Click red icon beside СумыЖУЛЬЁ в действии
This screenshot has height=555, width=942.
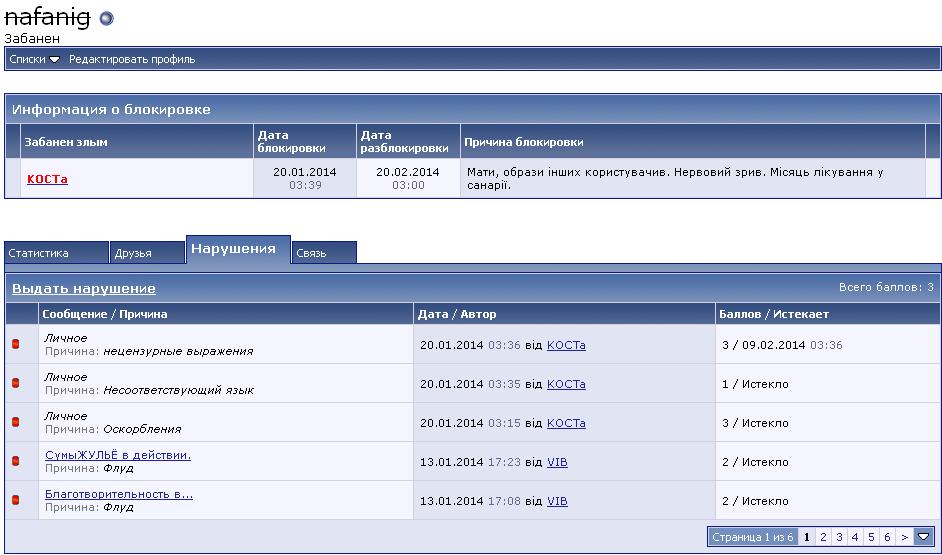15,461
